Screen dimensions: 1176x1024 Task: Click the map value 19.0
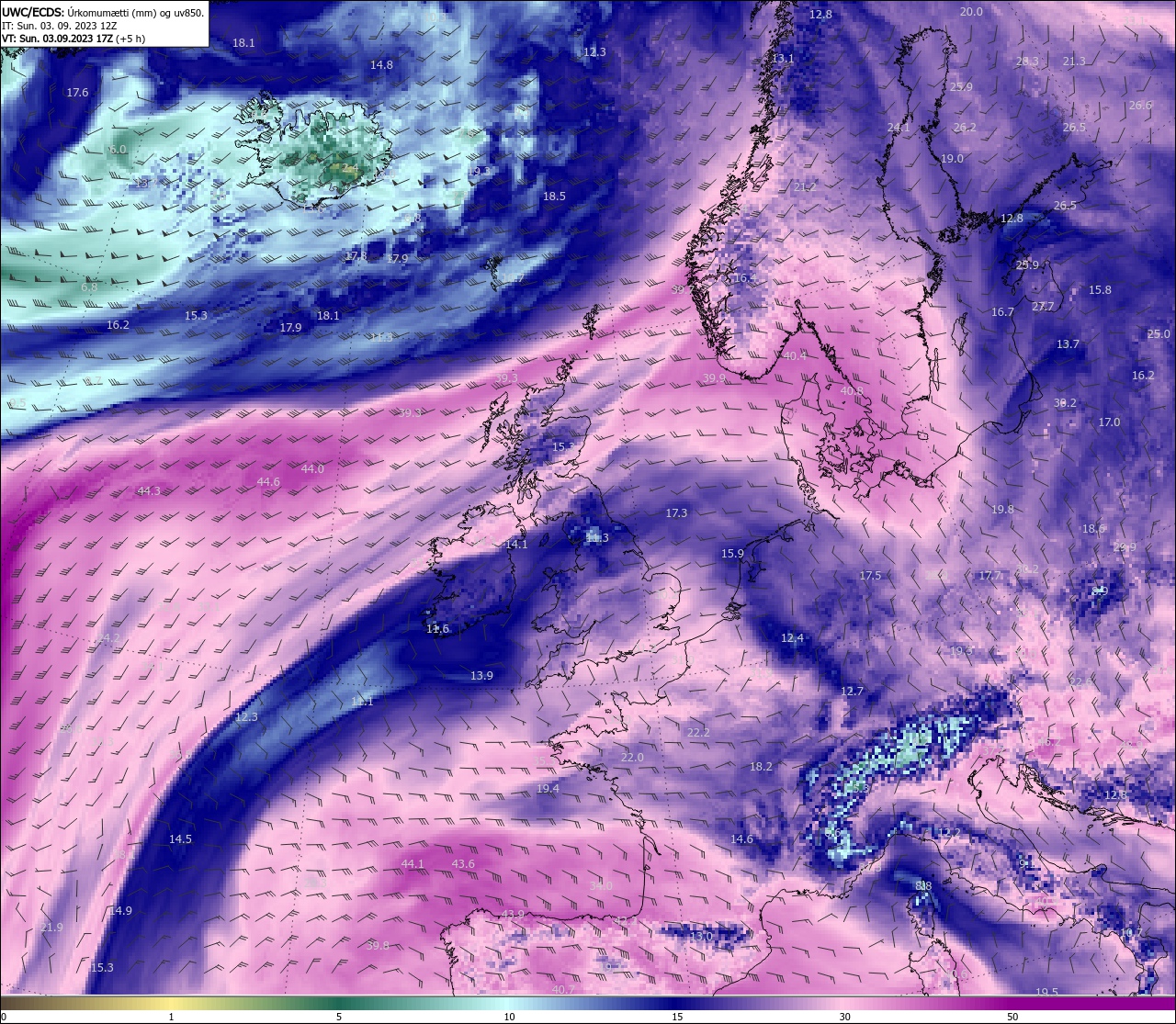point(952,159)
